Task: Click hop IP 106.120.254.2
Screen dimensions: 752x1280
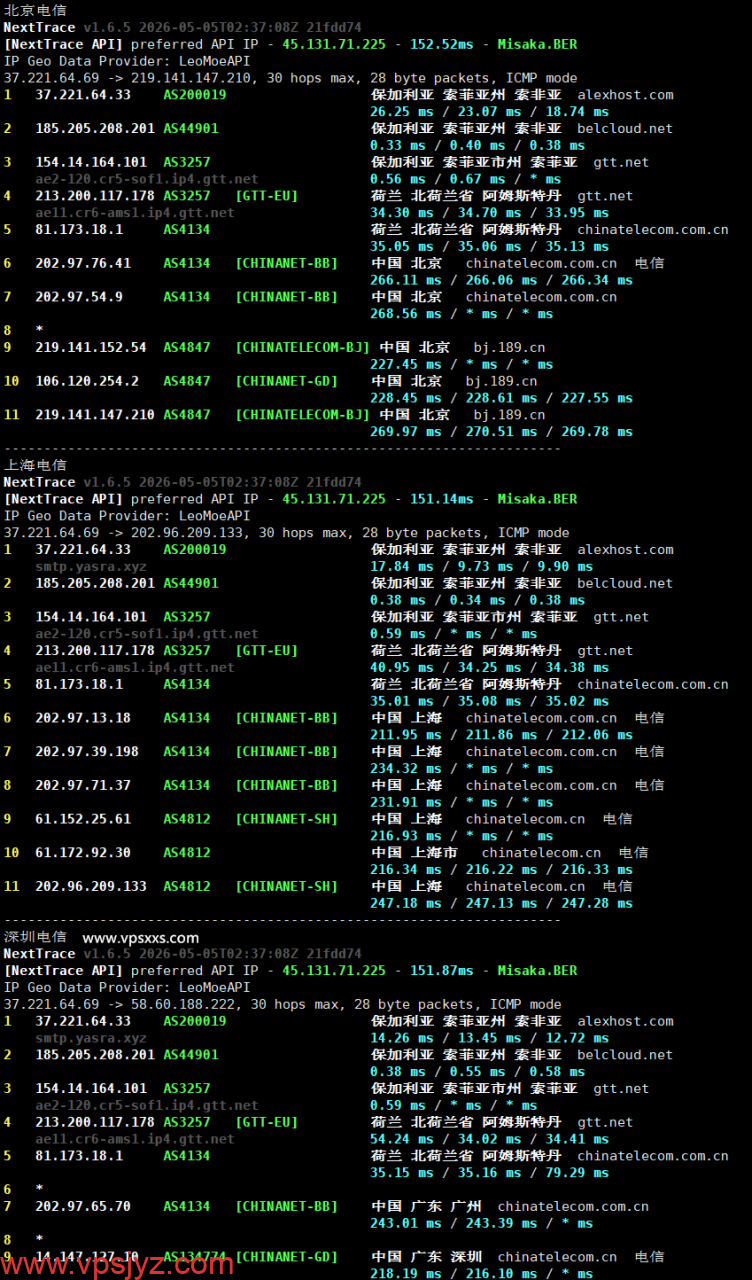Action: (x=87, y=381)
